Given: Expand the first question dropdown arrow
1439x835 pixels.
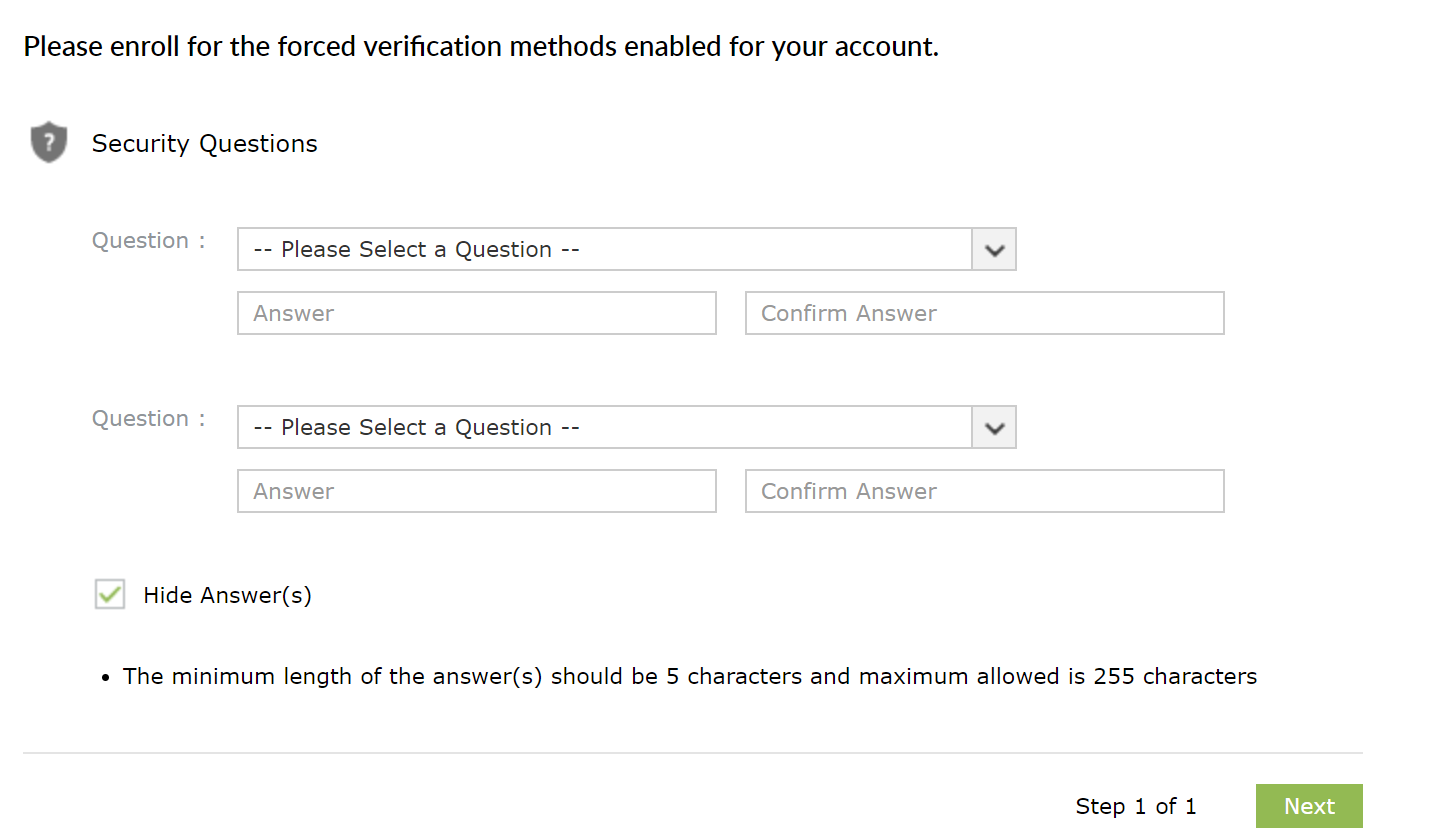Looking at the screenshot, I should 993,250.
